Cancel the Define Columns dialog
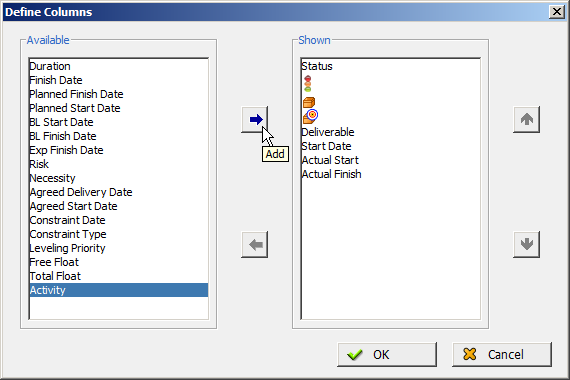The width and height of the screenshot is (570, 380). pyautogui.click(x=502, y=355)
